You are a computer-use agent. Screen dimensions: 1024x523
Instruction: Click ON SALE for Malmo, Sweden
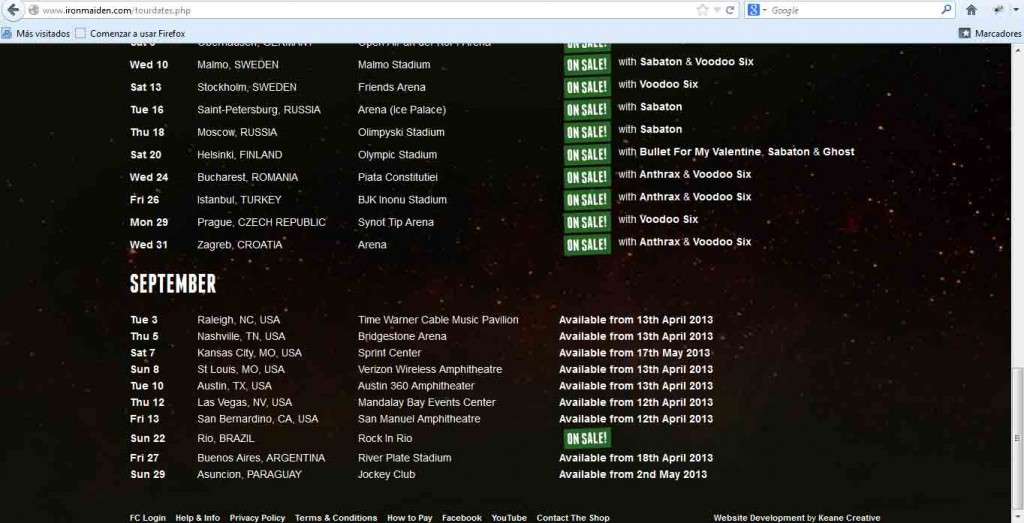(587, 65)
